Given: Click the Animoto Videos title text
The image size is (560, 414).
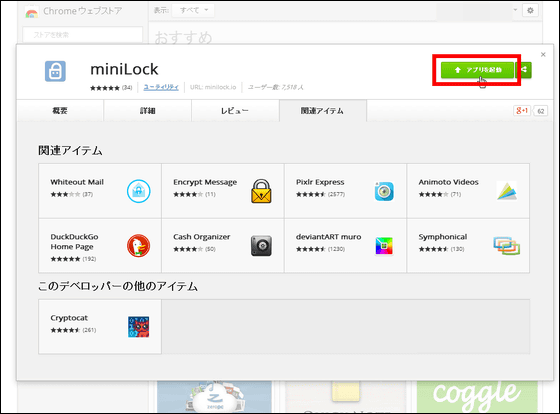Looking at the screenshot, I should [x=449, y=182].
